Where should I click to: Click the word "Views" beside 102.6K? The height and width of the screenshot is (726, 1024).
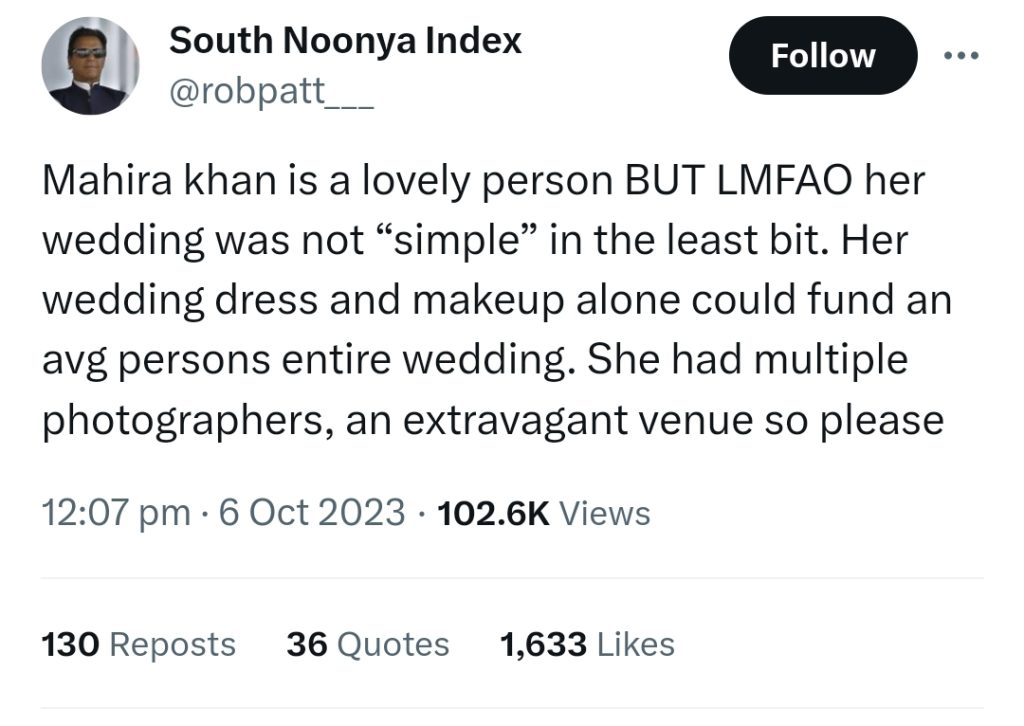[x=605, y=513]
